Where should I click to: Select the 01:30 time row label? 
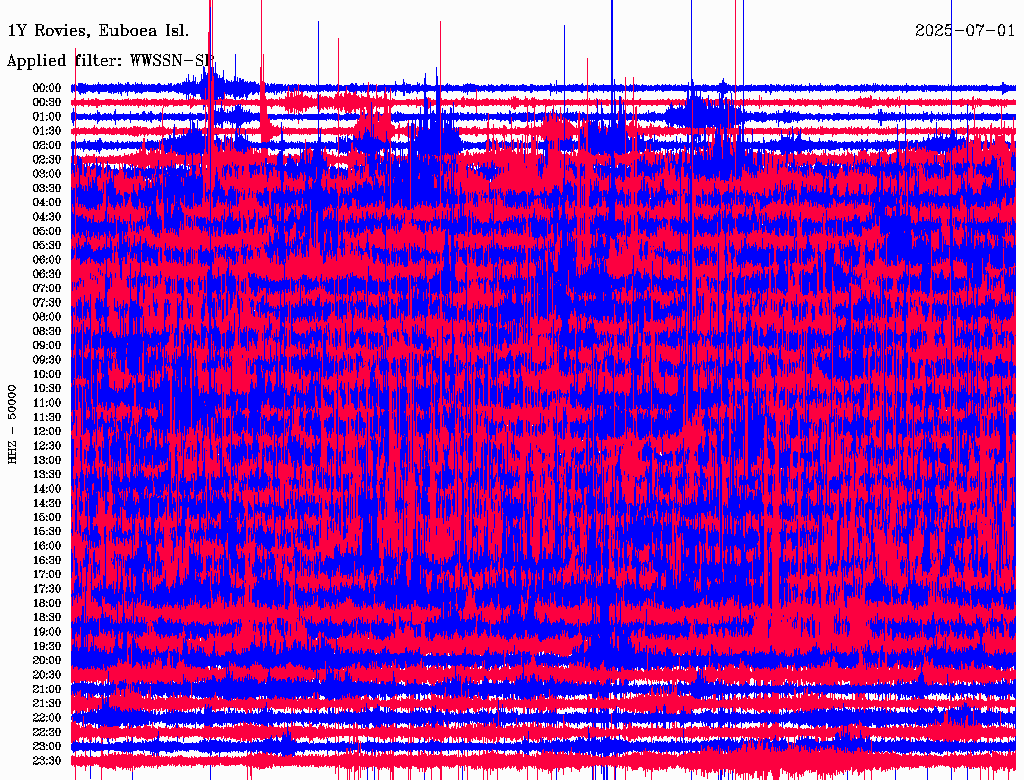[48, 131]
